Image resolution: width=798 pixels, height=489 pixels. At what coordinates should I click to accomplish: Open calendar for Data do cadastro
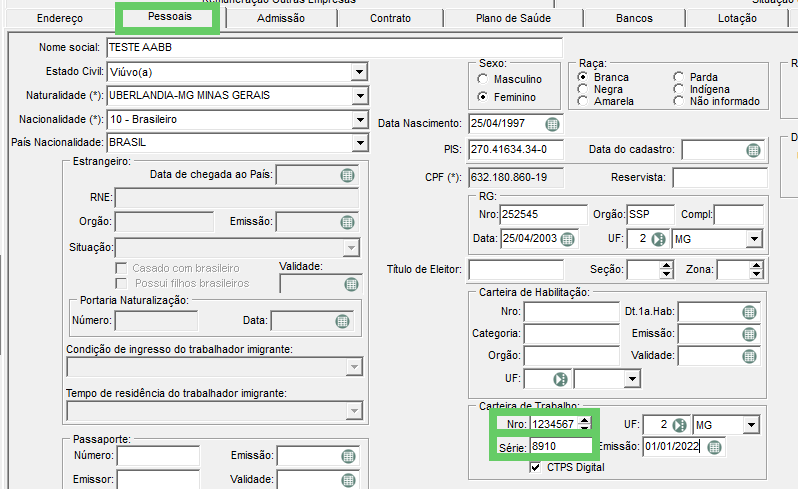point(753,150)
